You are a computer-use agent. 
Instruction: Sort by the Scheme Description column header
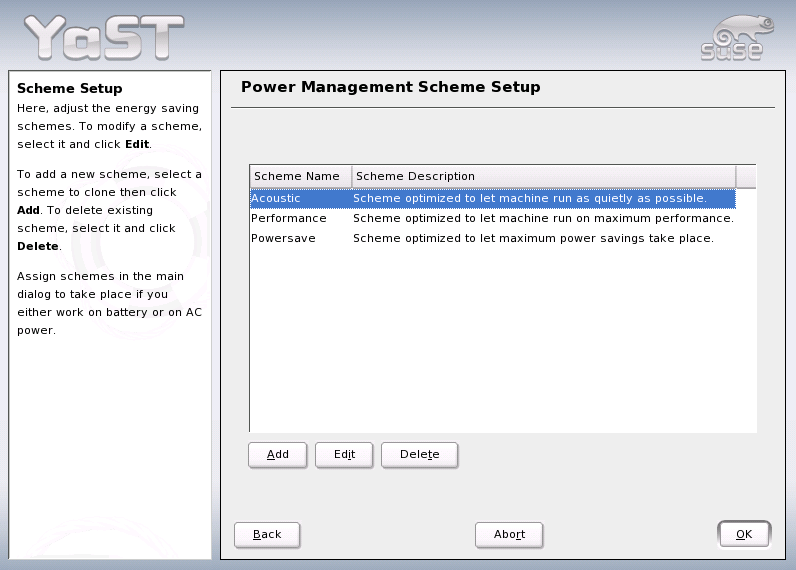click(x=544, y=177)
